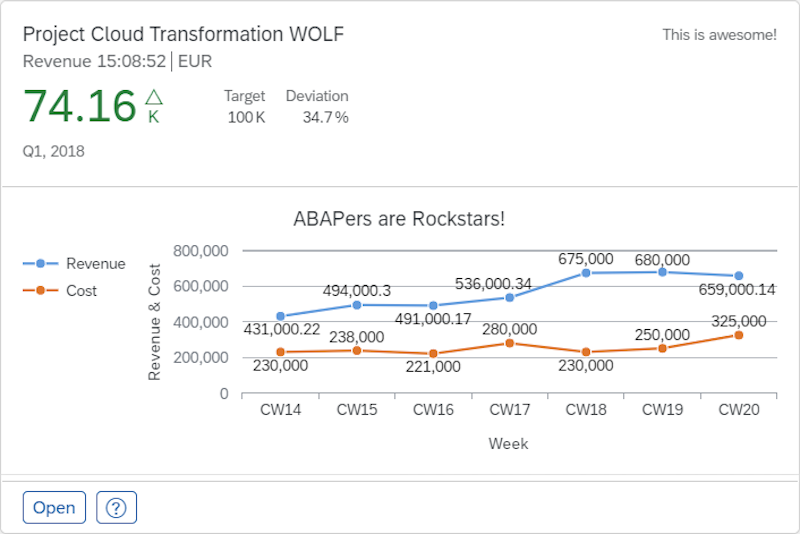Select the Cost data point for CW16

[x=433, y=354]
